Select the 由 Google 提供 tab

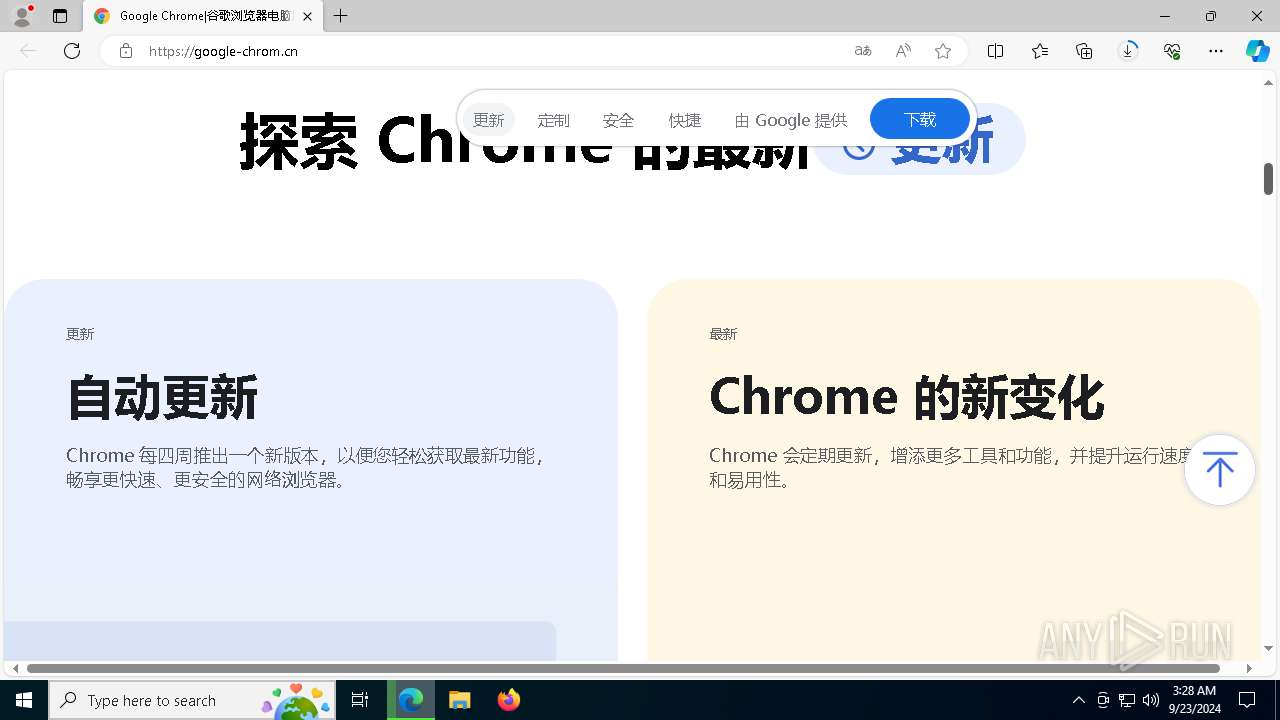pos(791,120)
